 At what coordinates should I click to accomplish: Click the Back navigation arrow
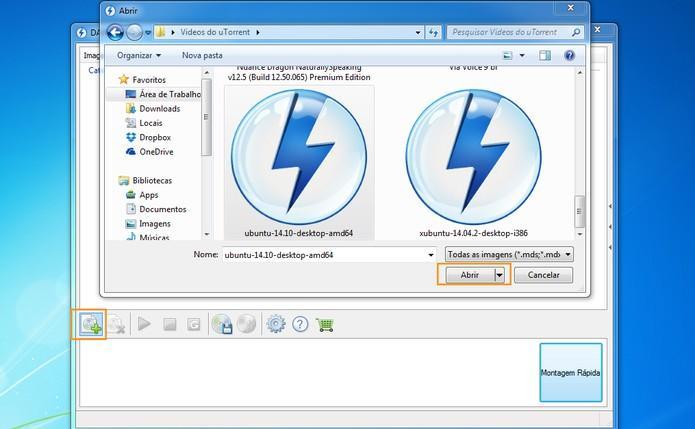click(x=115, y=32)
